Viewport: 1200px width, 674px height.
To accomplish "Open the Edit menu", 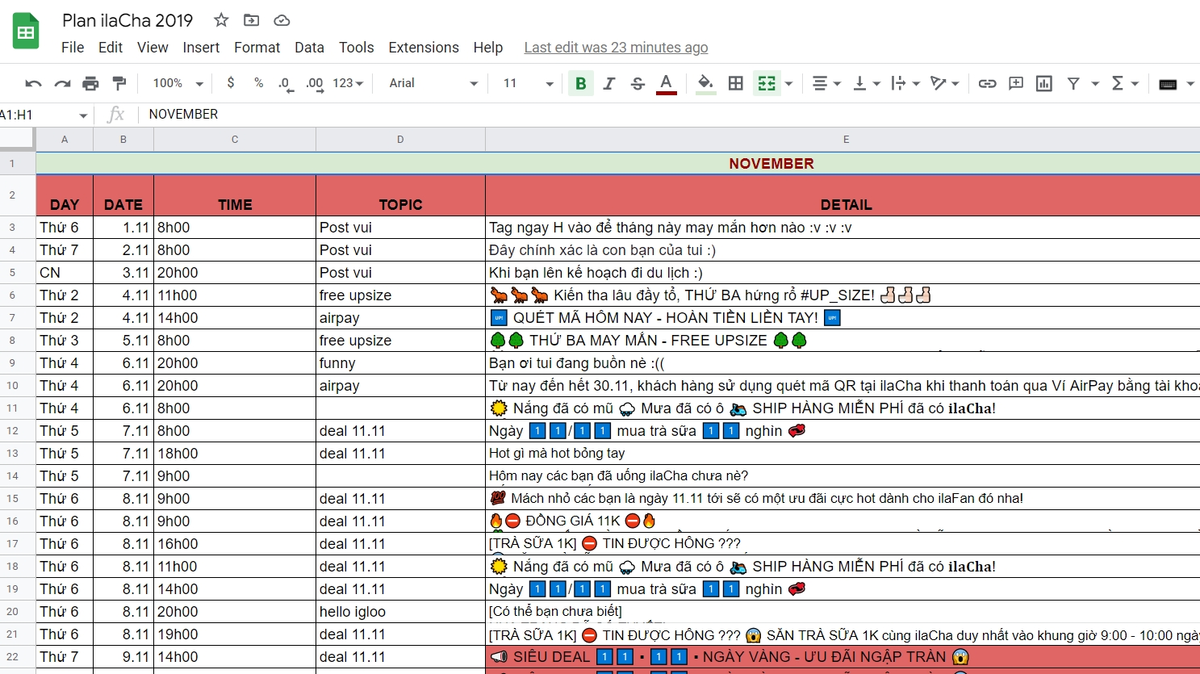I will point(111,47).
